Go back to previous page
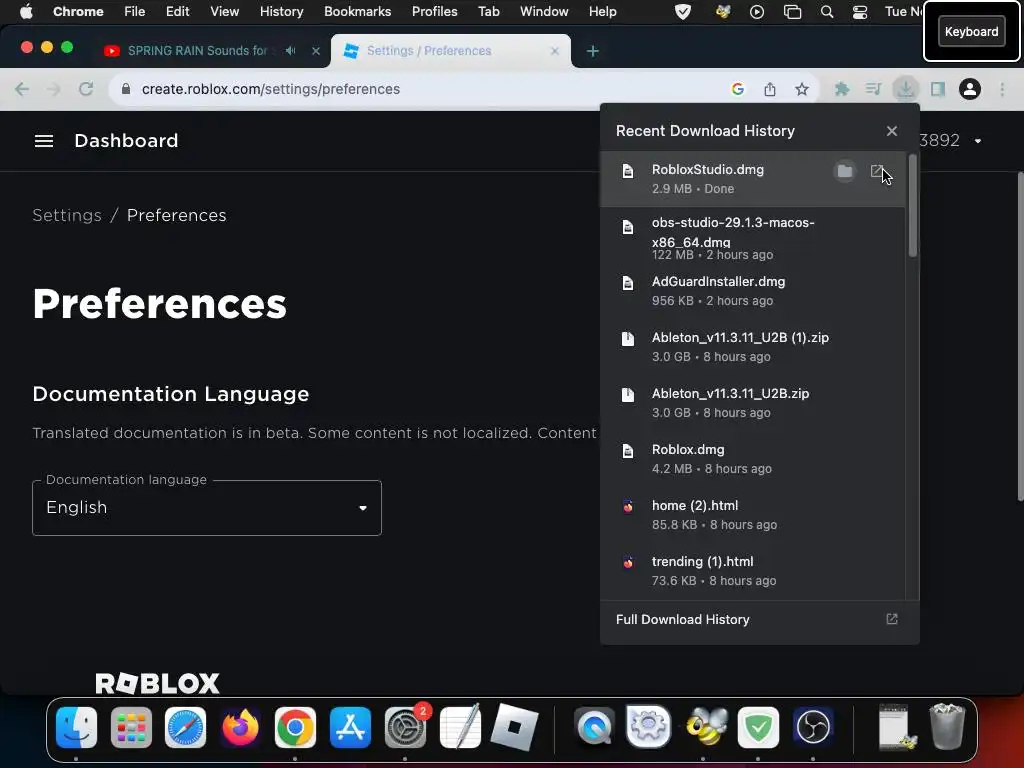 pos(22,89)
